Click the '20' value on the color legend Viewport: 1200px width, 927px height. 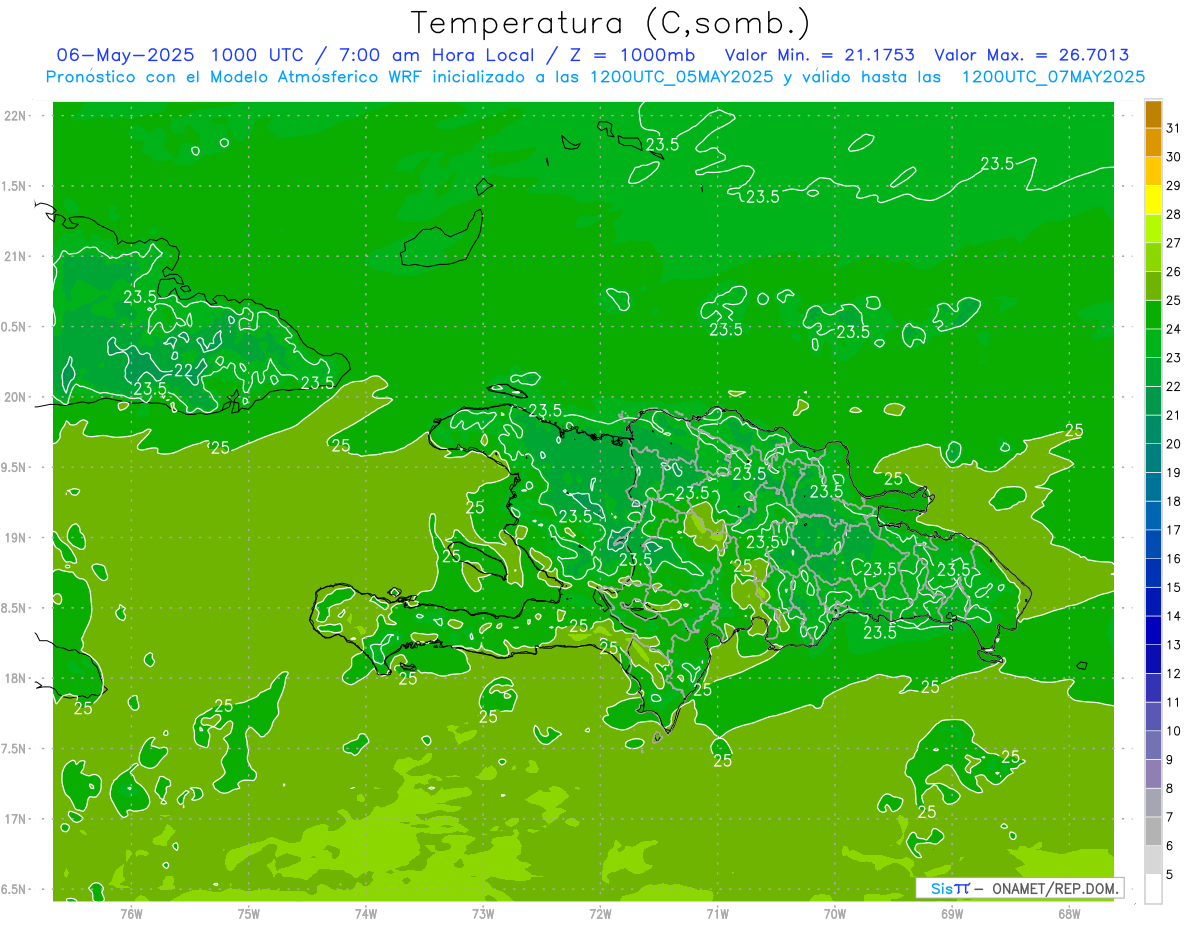pos(1174,444)
